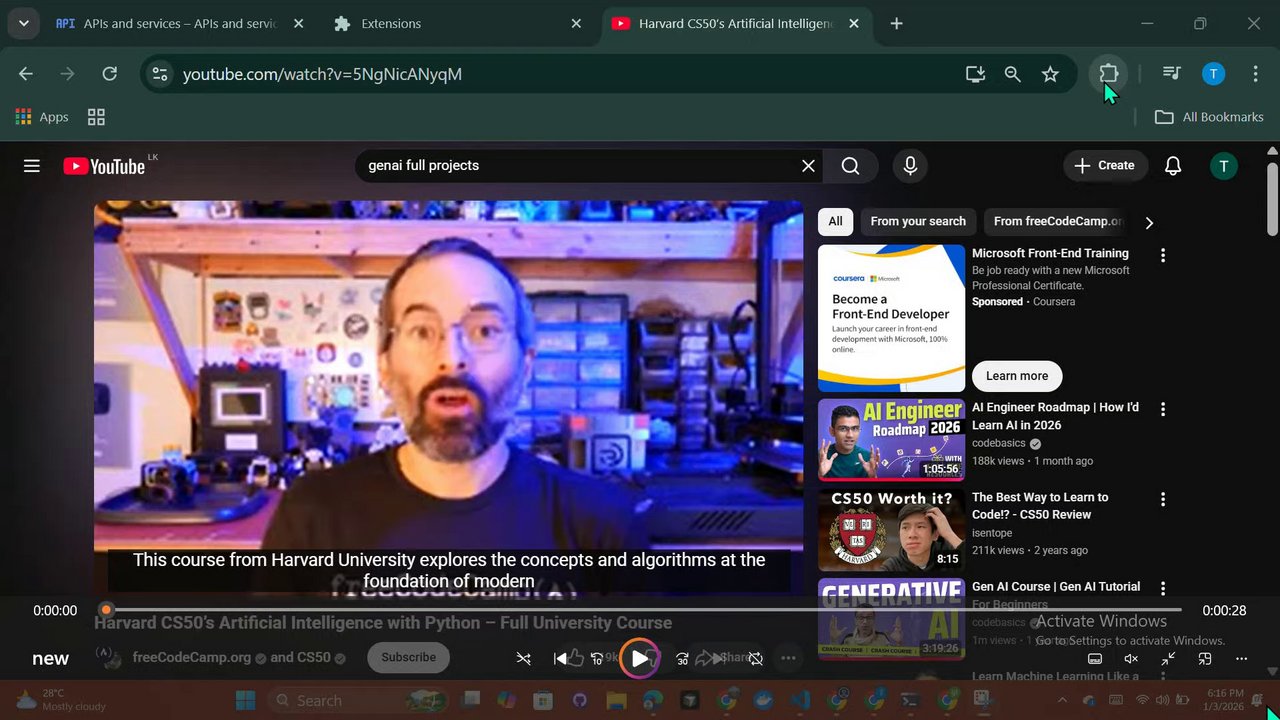The height and width of the screenshot is (720, 1280).
Task: Select the All filter chip
Action: pos(835,222)
